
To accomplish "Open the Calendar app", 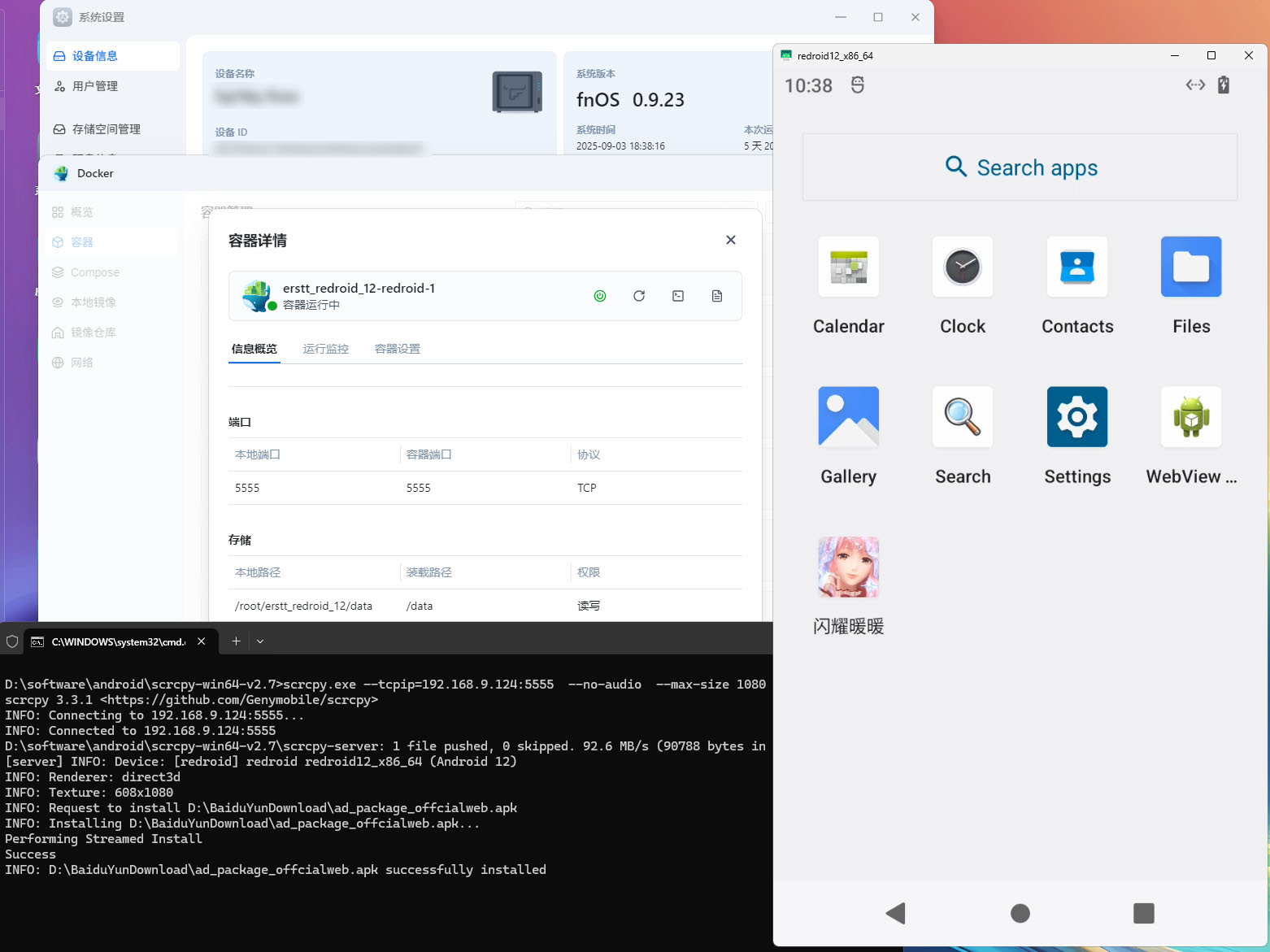I will coord(848,267).
